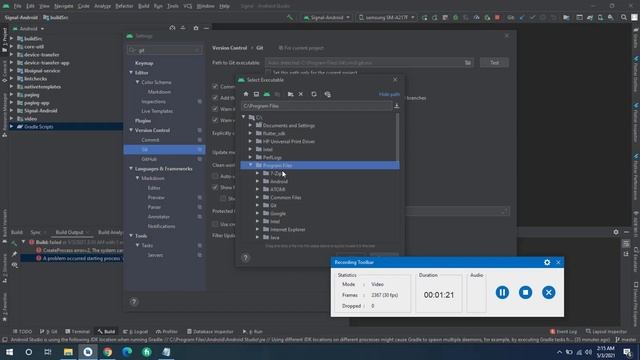Open the samsung device selector dropdown
Viewport: 640px width, 360px height.
(387, 18)
